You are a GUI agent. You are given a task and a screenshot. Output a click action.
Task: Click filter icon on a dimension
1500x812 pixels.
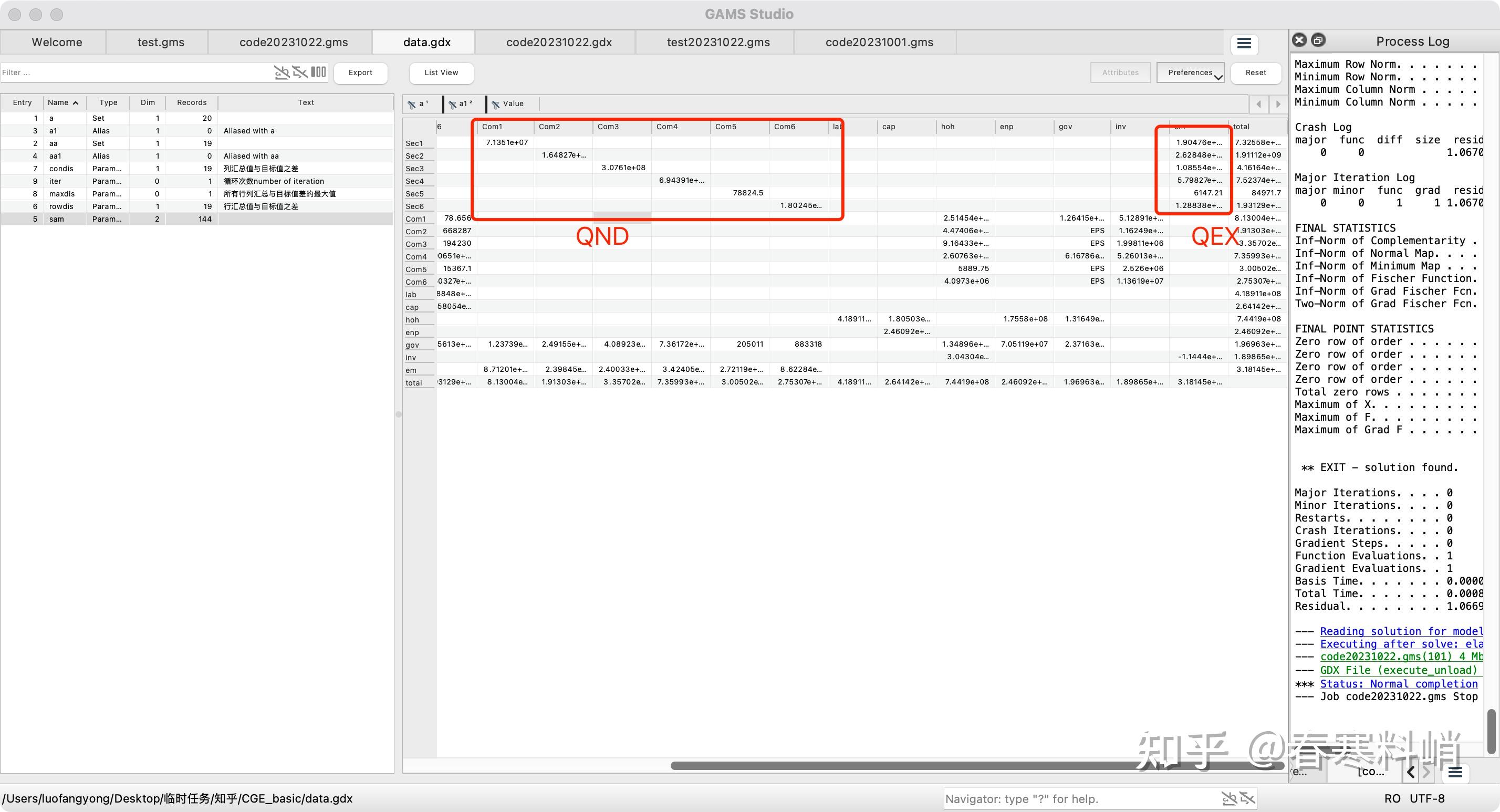[412, 105]
